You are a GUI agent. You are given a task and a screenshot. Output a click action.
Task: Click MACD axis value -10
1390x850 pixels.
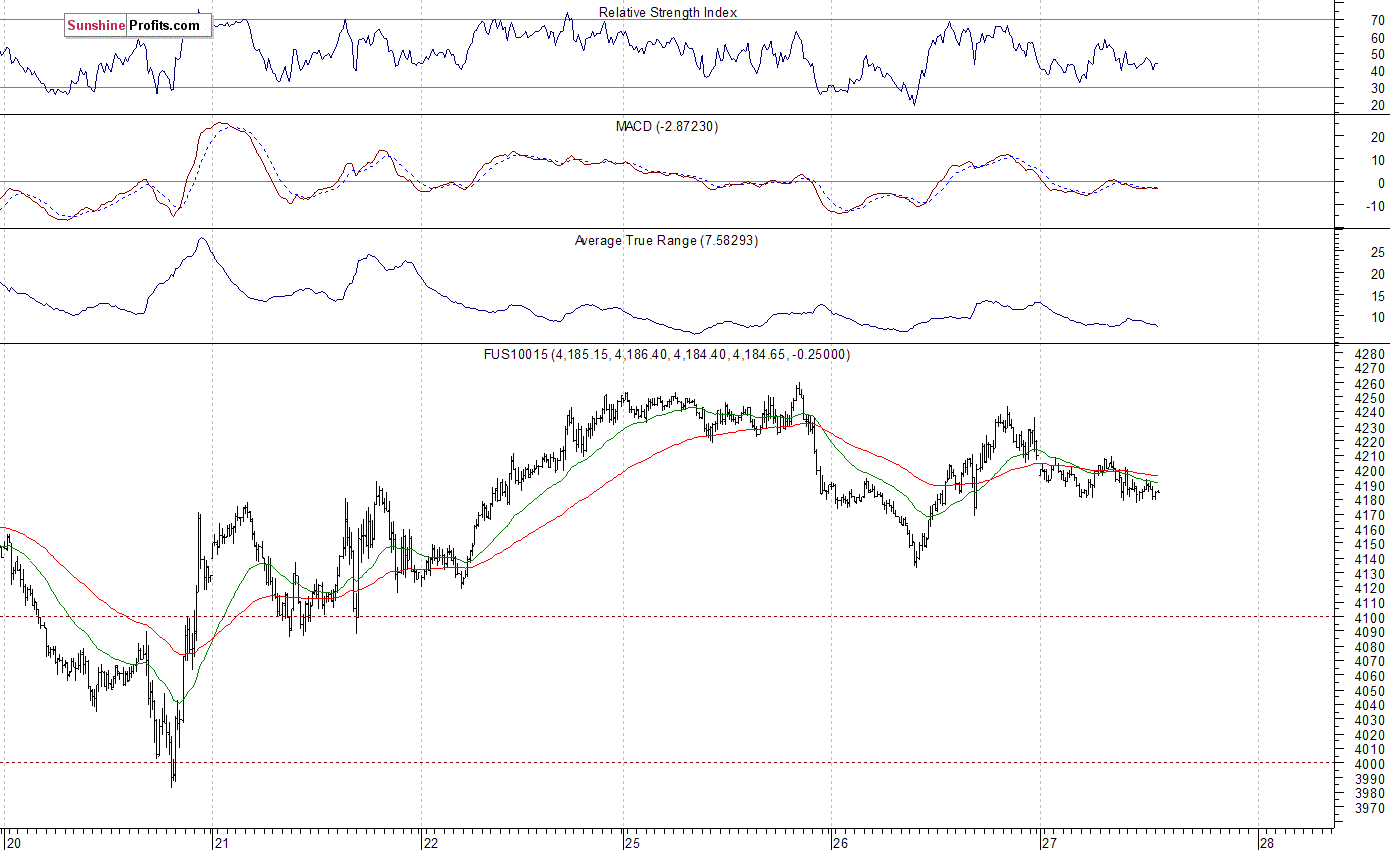1374,206
